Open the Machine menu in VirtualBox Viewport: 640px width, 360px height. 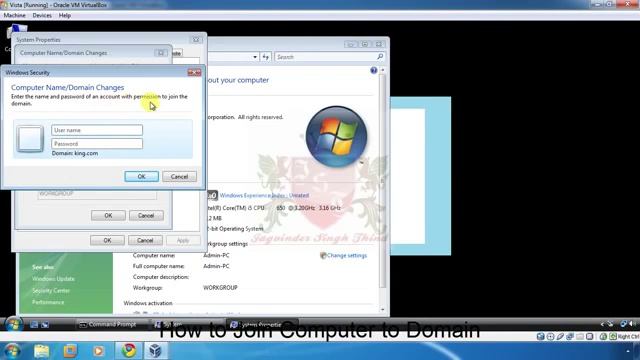(x=14, y=16)
